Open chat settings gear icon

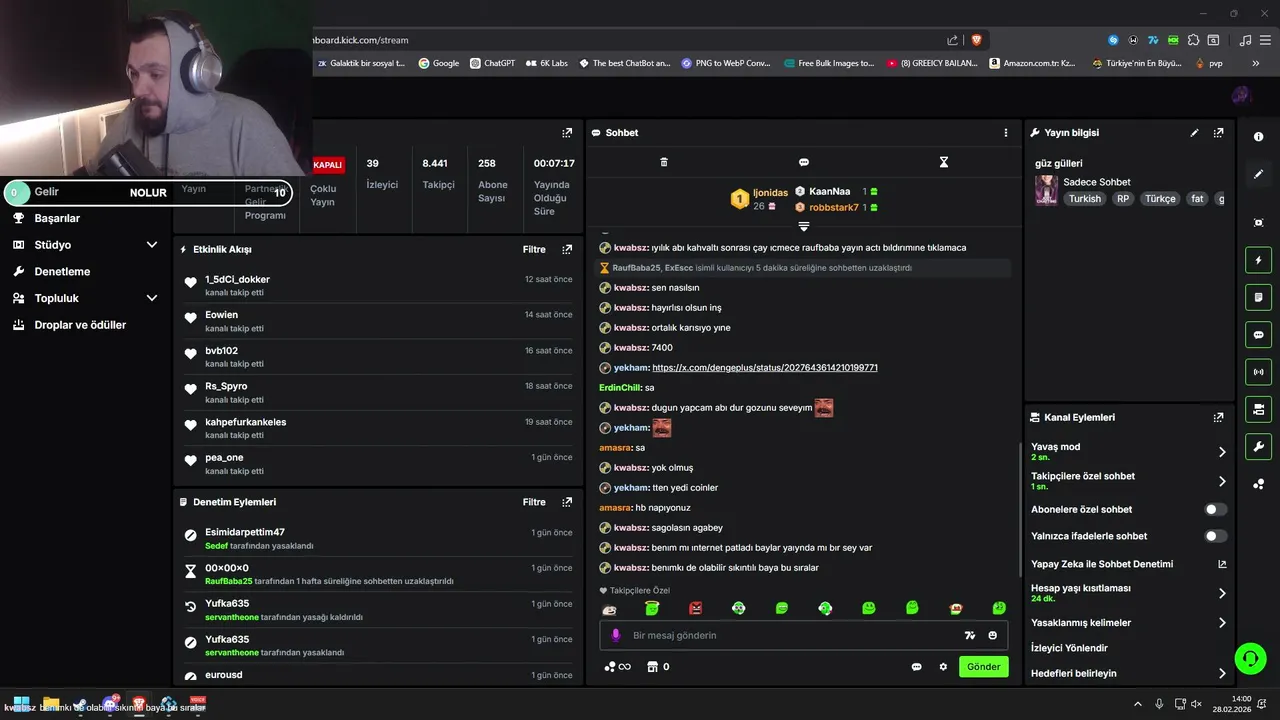coord(943,667)
